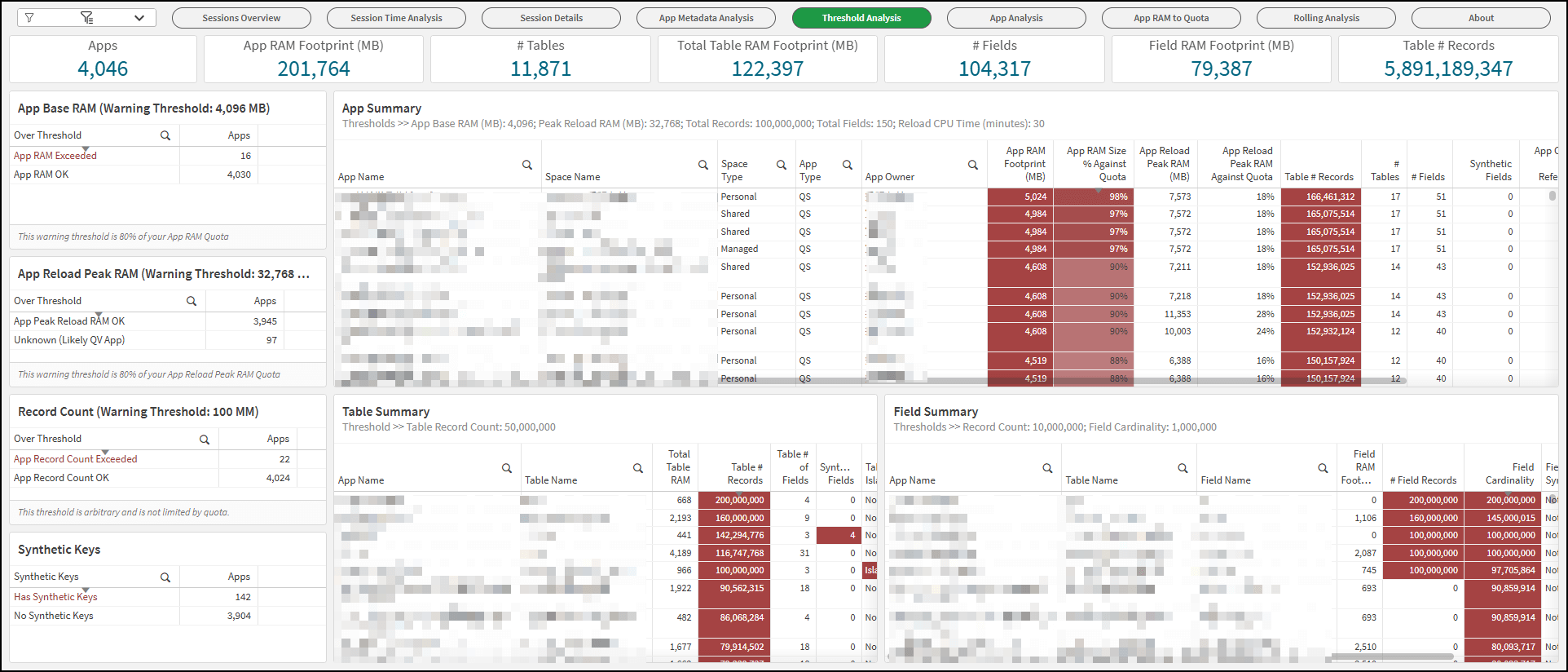Select App Record Count Exceeded entry
This screenshot has height=672, width=1568.
coord(75,459)
